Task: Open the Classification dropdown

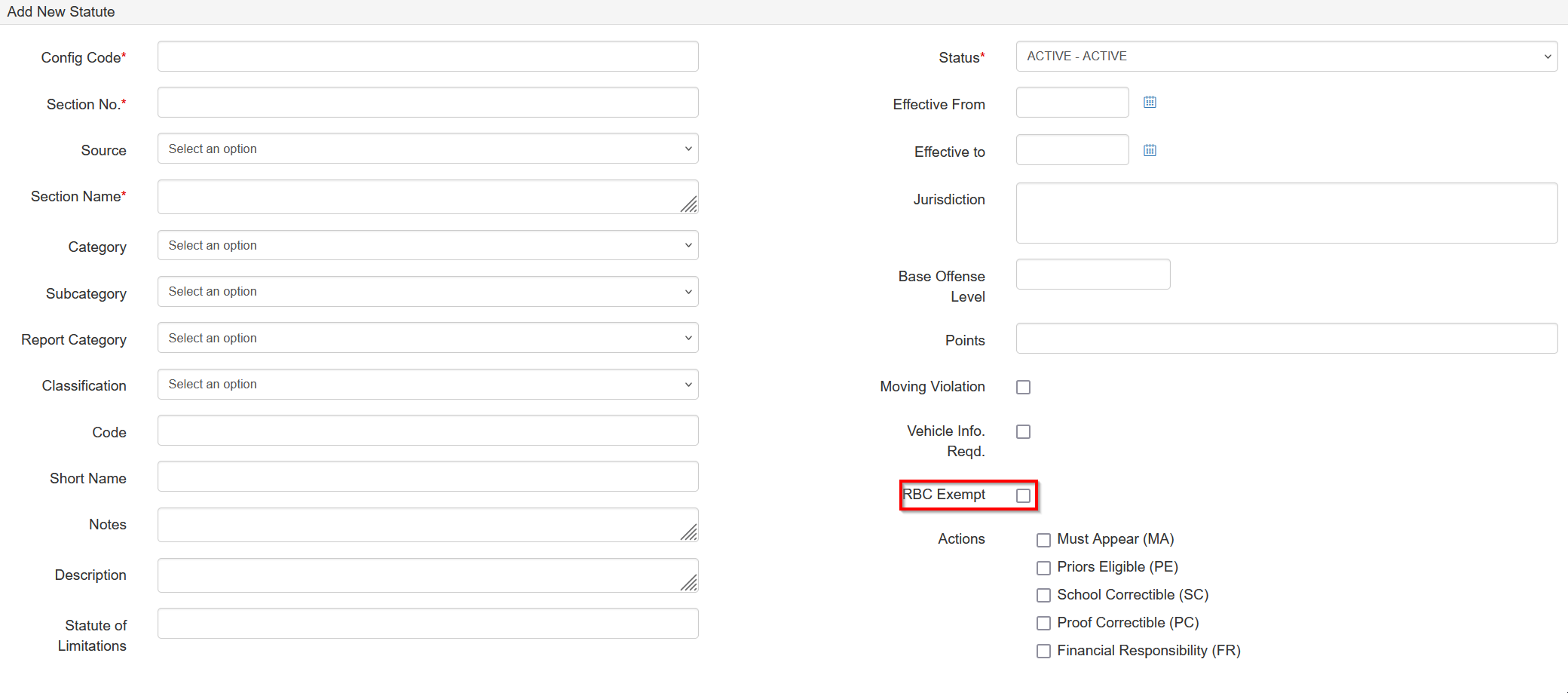Action: pos(427,384)
